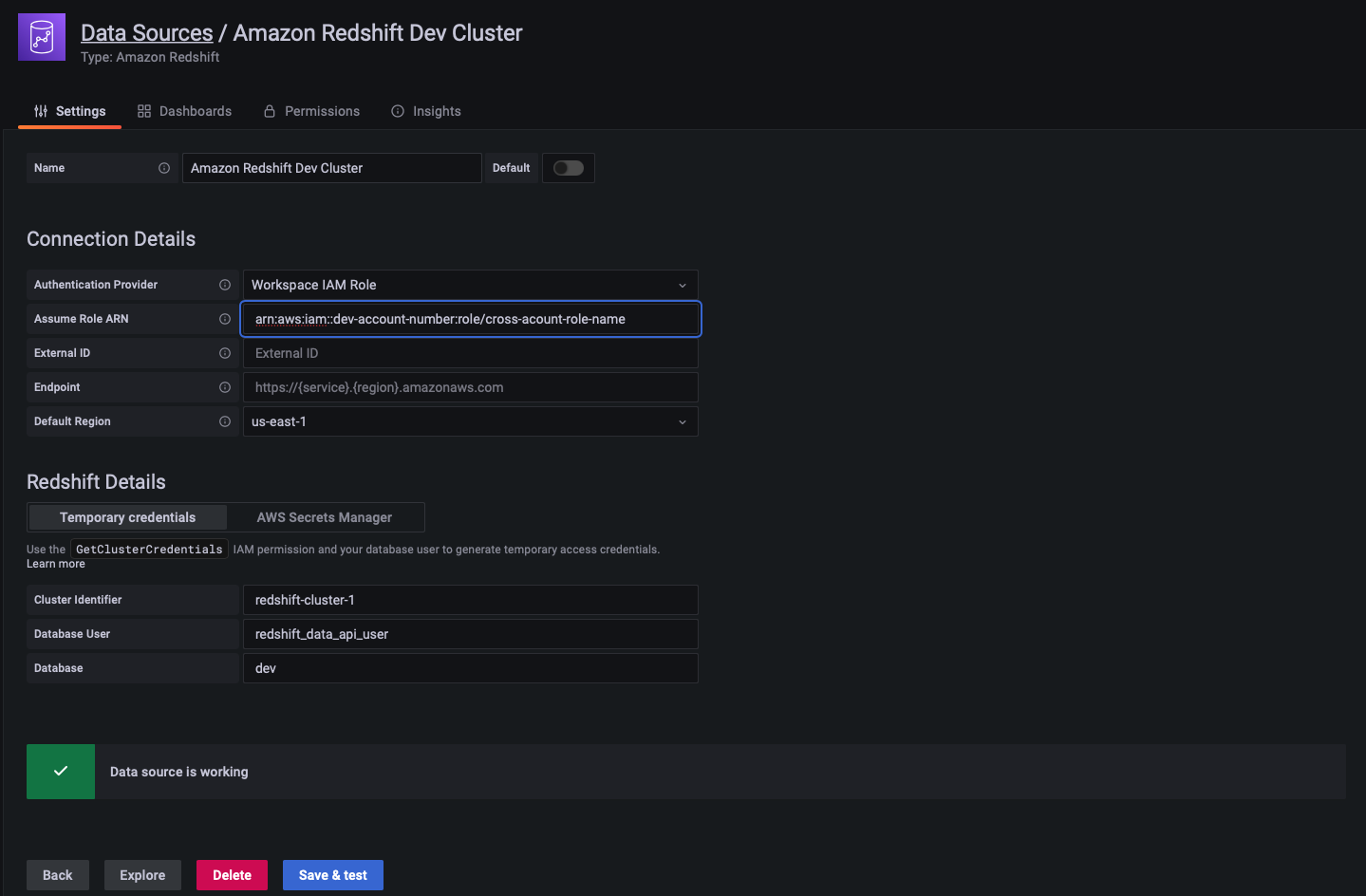Click the Endpoint info icon

point(225,387)
